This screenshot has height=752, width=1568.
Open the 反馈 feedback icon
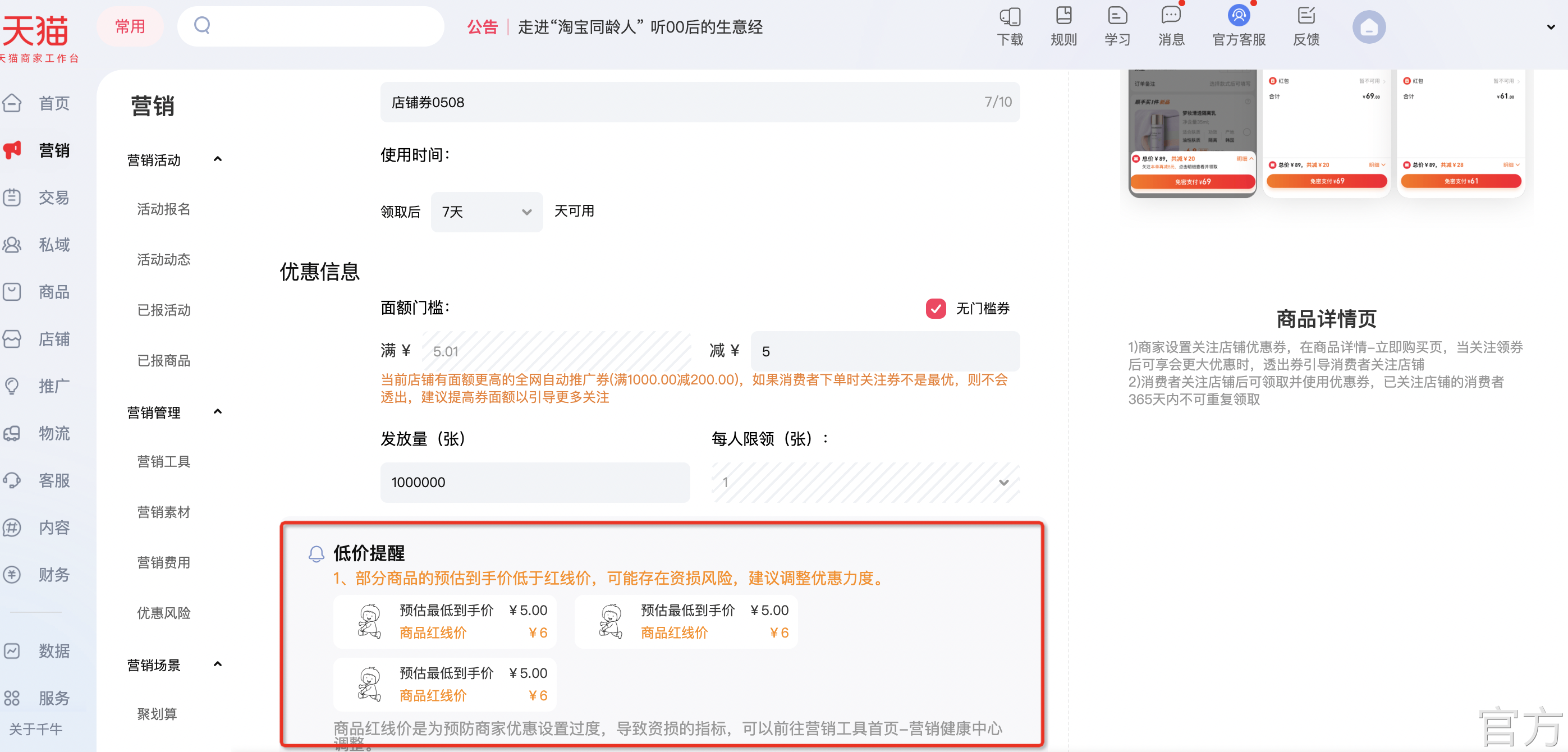pyautogui.click(x=1306, y=15)
